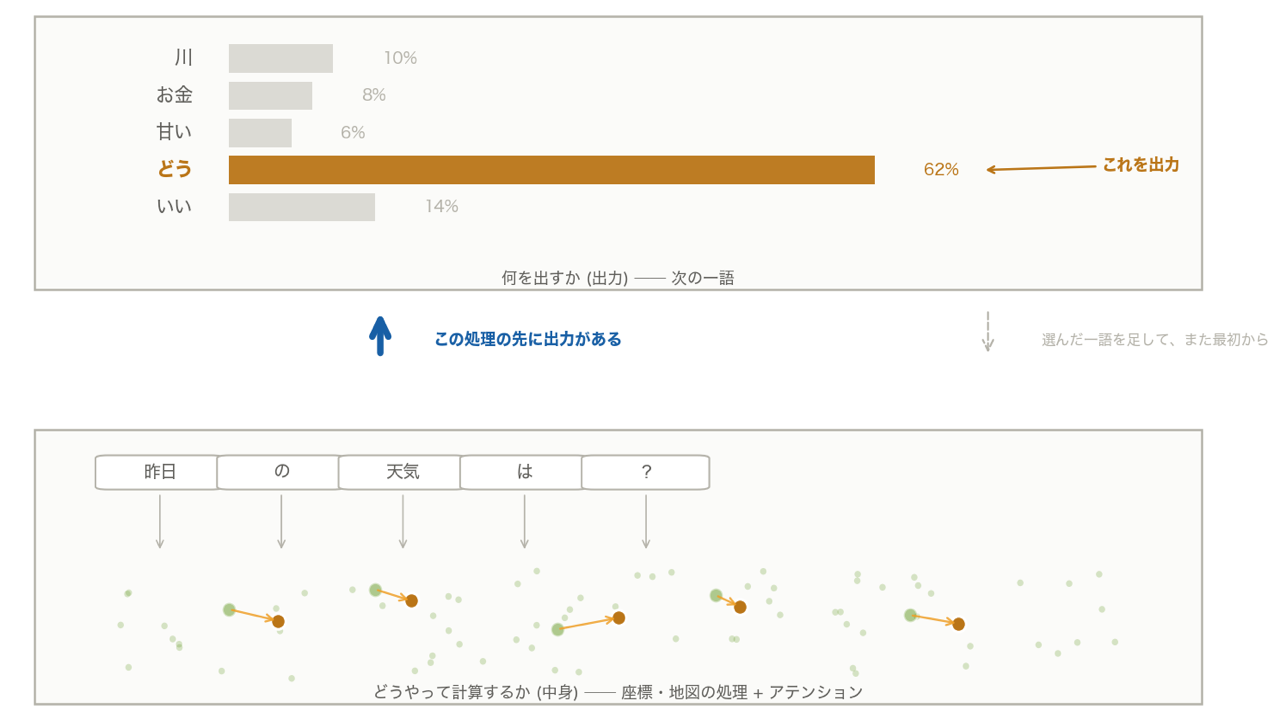Click the text 選んだ一語を足して、また最初から
This screenshot has width=1280, height=720.
tap(1155, 340)
